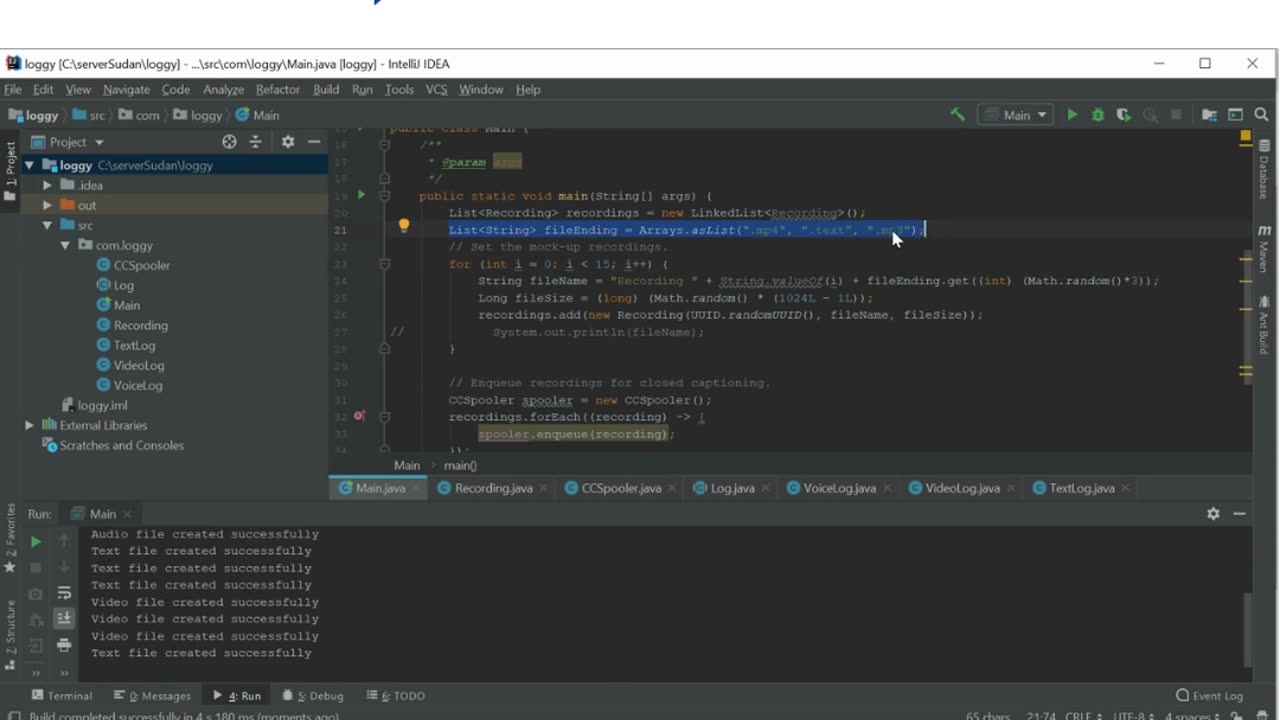Open the Main run configuration dropdown
The height and width of the screenshot is (720, 1280).
click(1015, 115)
